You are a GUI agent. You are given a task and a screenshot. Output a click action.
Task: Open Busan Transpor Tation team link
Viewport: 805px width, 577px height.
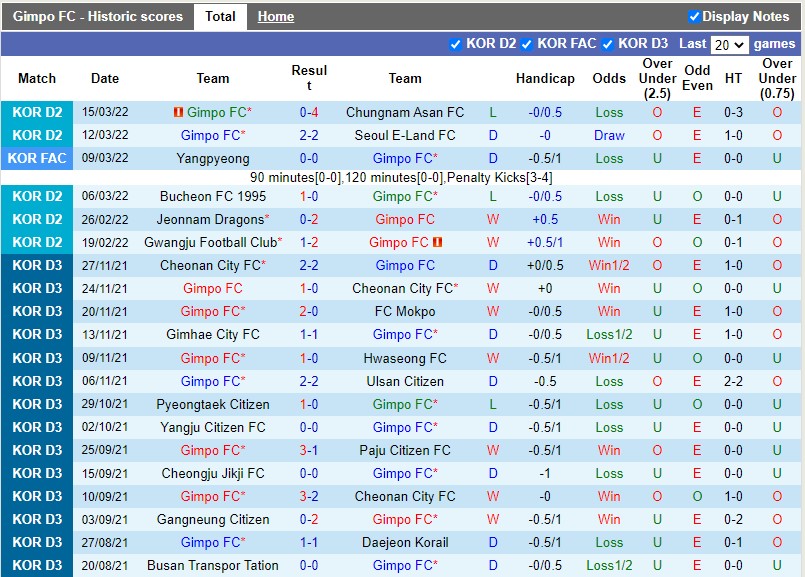(x=213, y=566)
